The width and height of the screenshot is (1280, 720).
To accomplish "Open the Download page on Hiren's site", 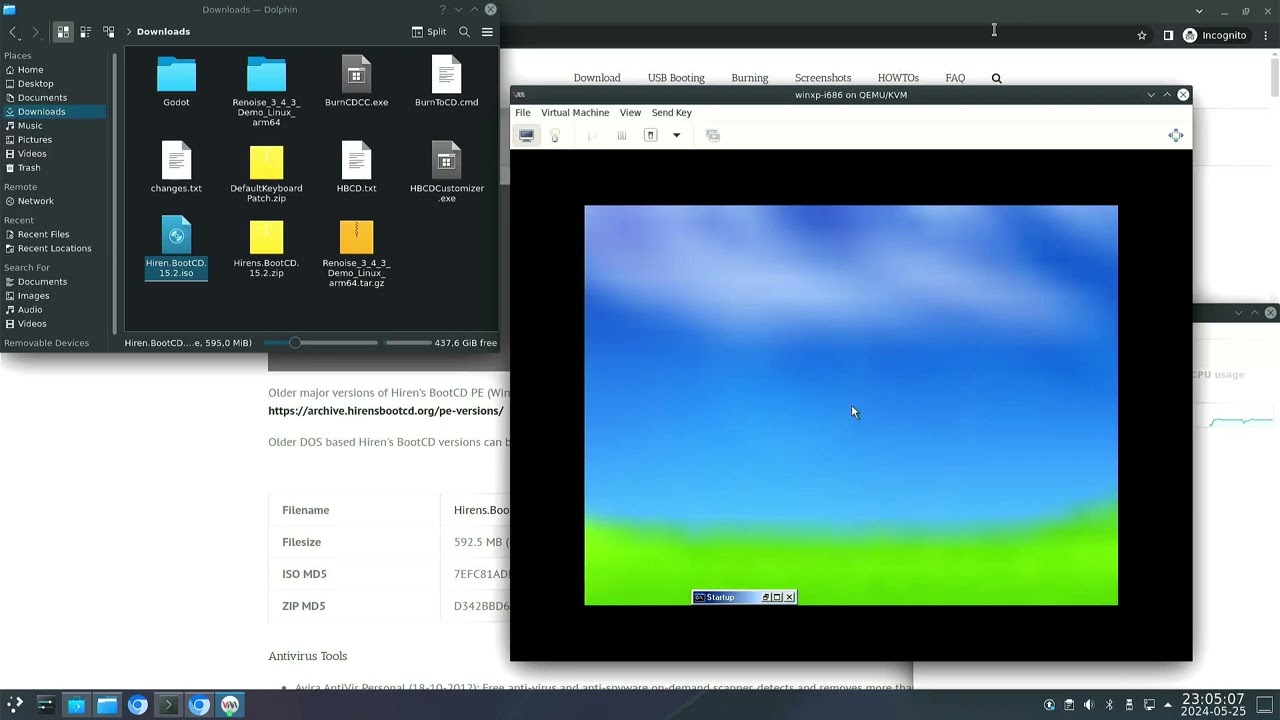I will [x=597, y=78].
